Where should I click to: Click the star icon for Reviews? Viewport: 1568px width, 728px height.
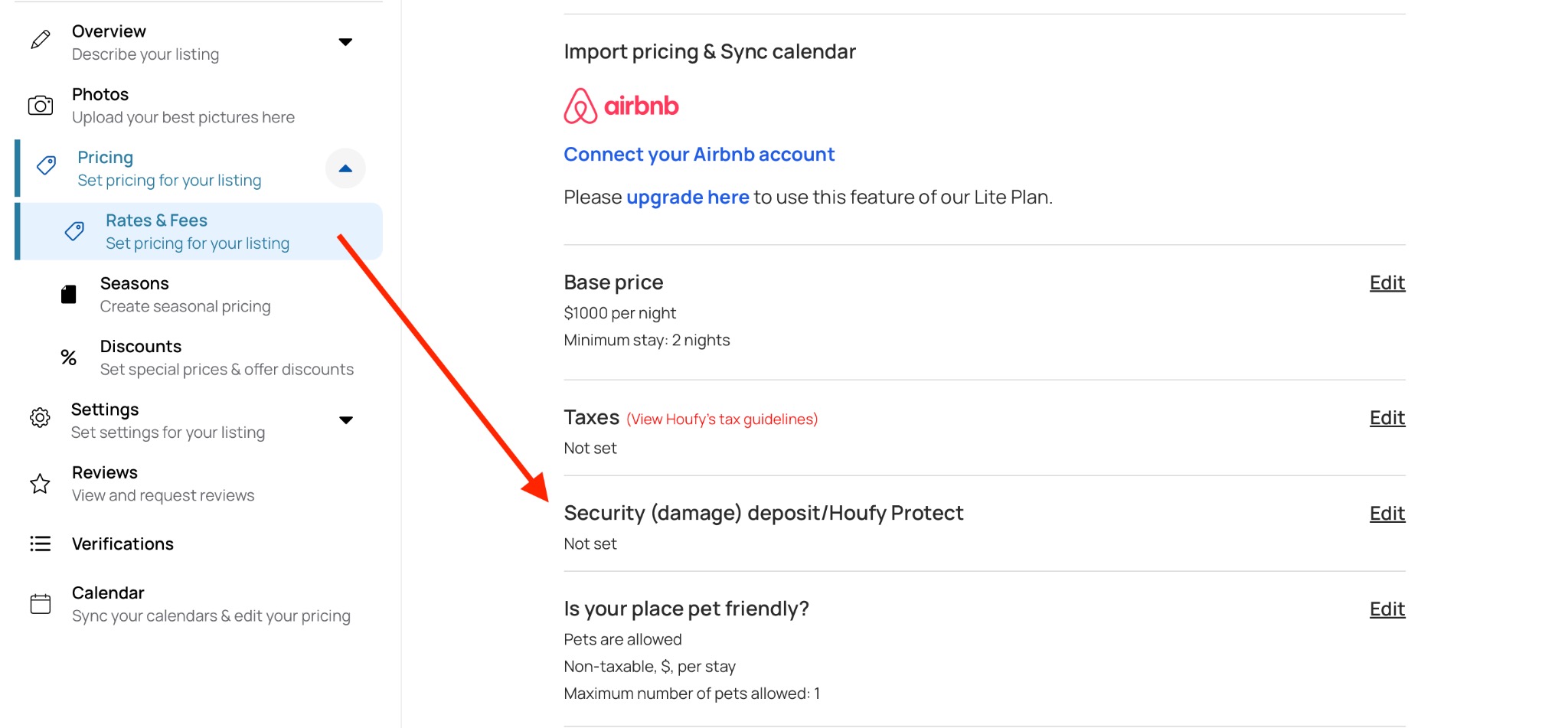click(x=40, y=484)
